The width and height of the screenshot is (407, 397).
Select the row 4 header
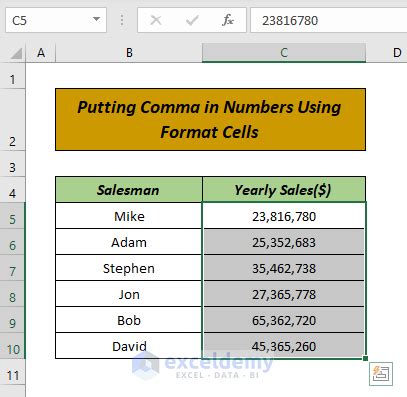click(x=12, y=190)
